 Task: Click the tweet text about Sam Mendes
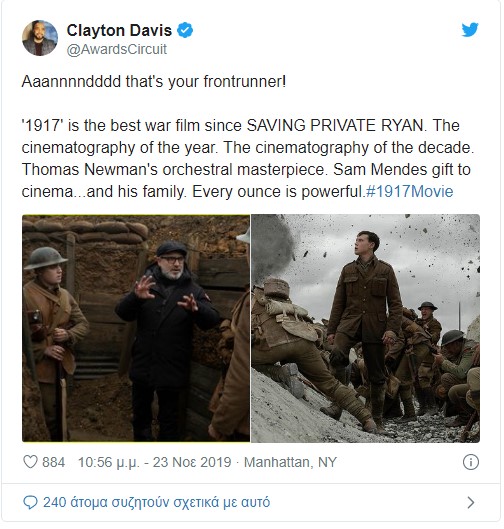[402, 169]
